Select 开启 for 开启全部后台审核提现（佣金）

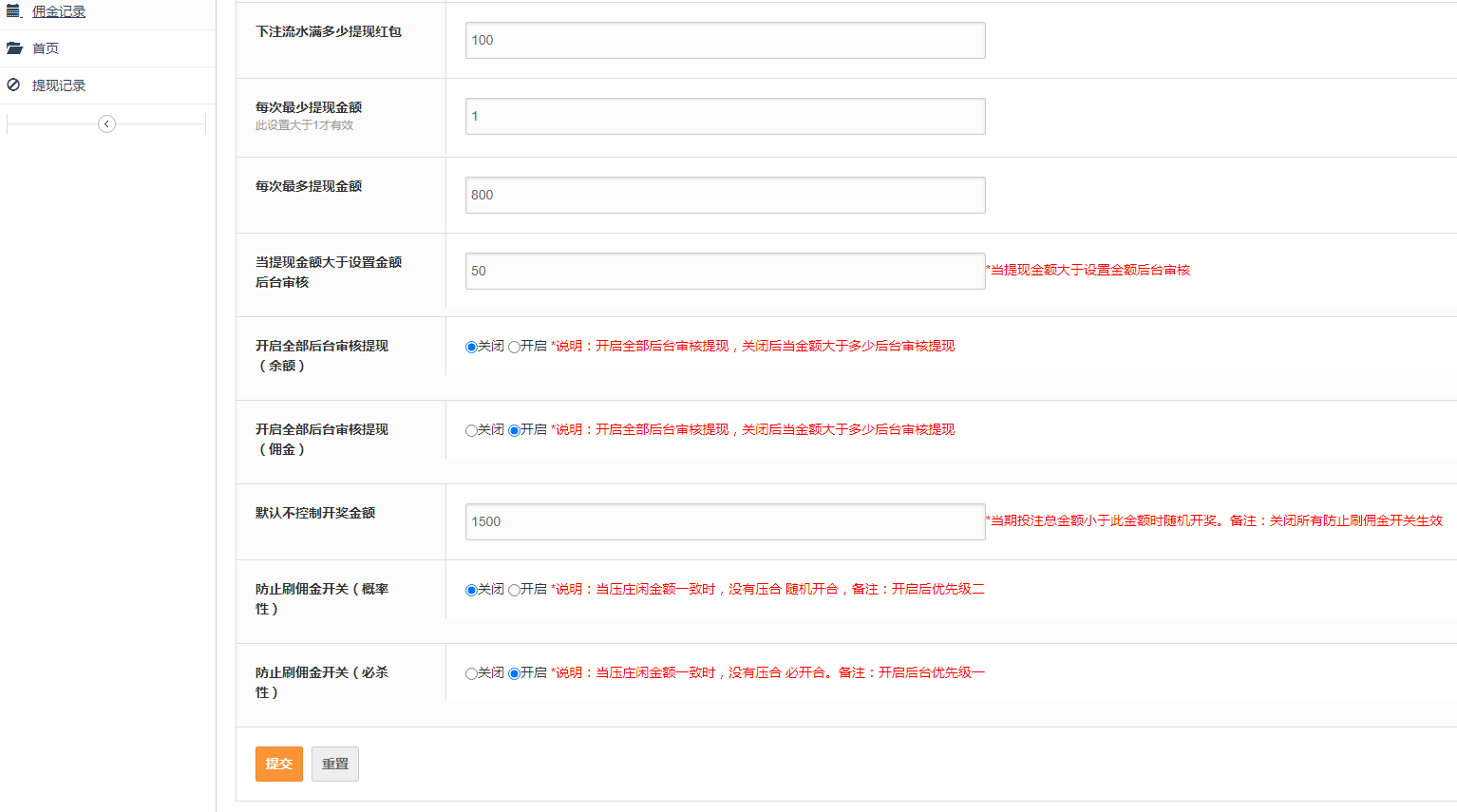(x=514, y=431)
